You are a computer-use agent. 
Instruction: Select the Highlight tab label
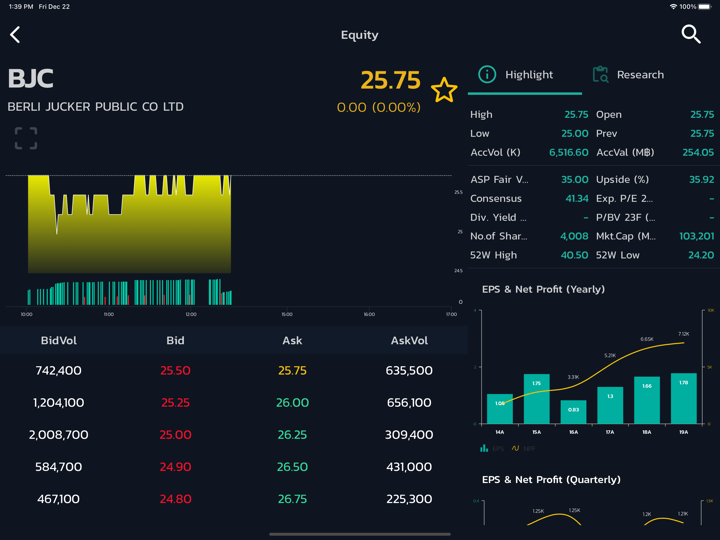pyautogui.click(x=529, y=74)
